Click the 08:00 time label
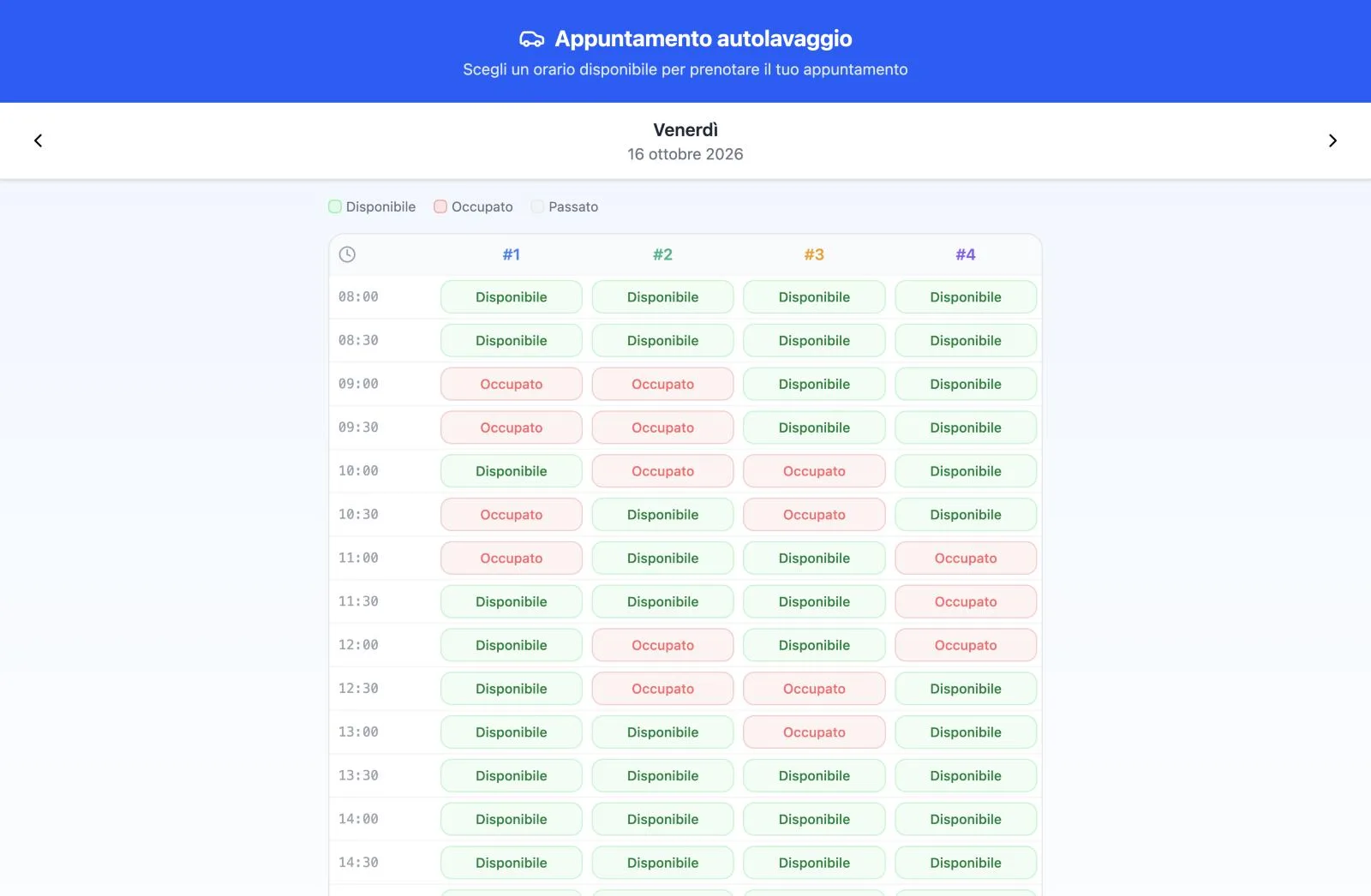This screenshot has width=1371, height=896. [x=358, y=297]
